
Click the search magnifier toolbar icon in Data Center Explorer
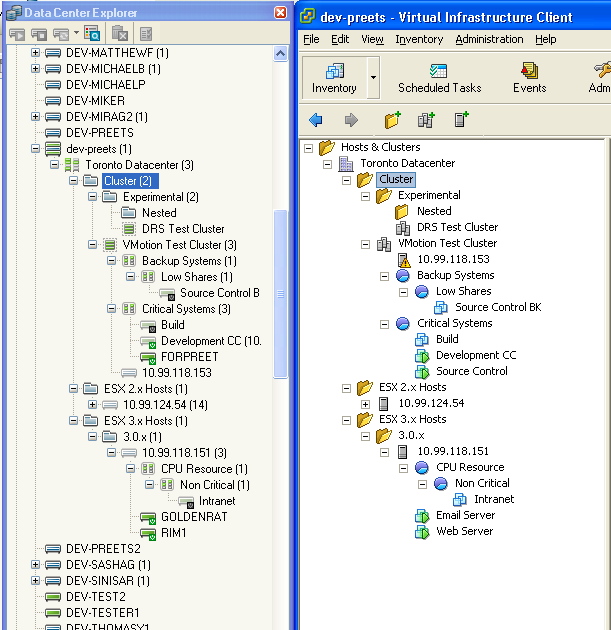[x=92, y=34]
